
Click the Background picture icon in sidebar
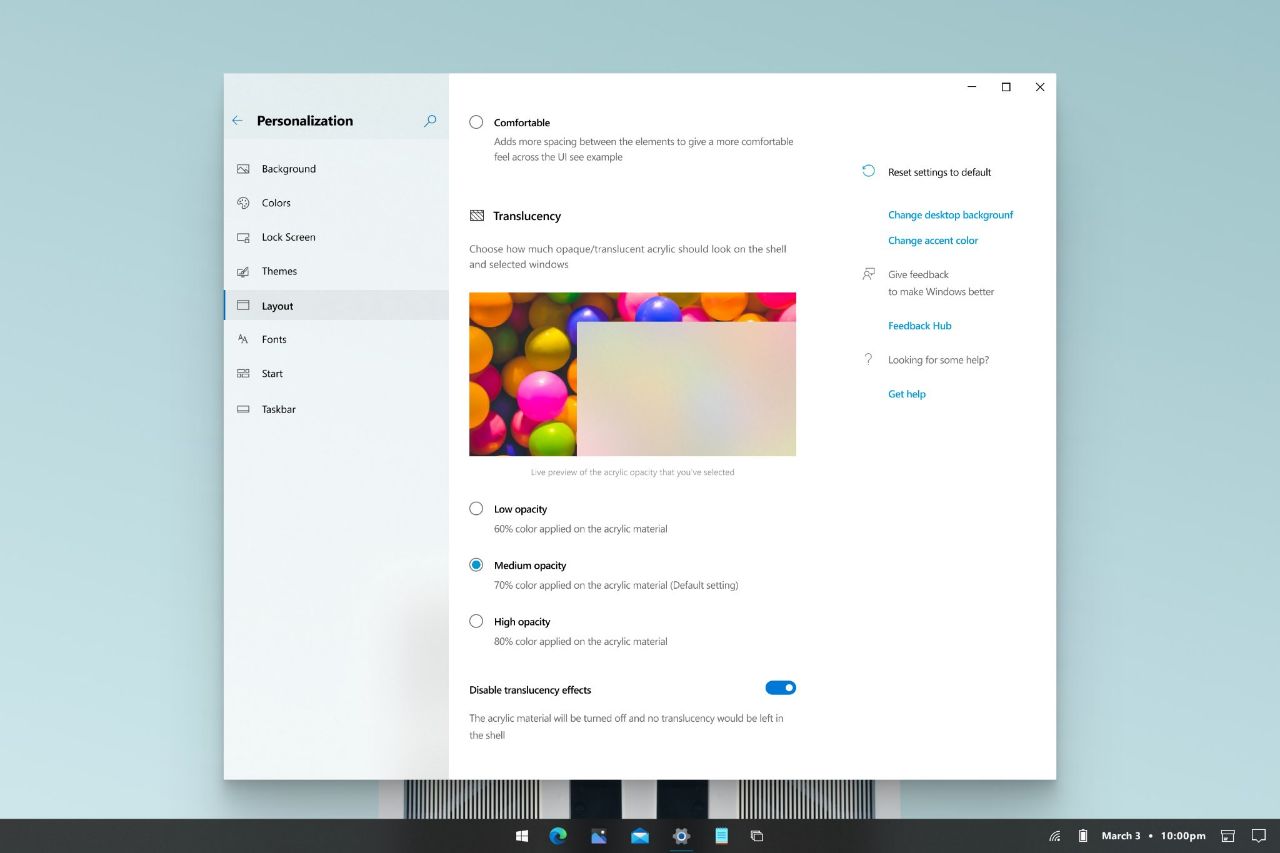coord(243,169)
